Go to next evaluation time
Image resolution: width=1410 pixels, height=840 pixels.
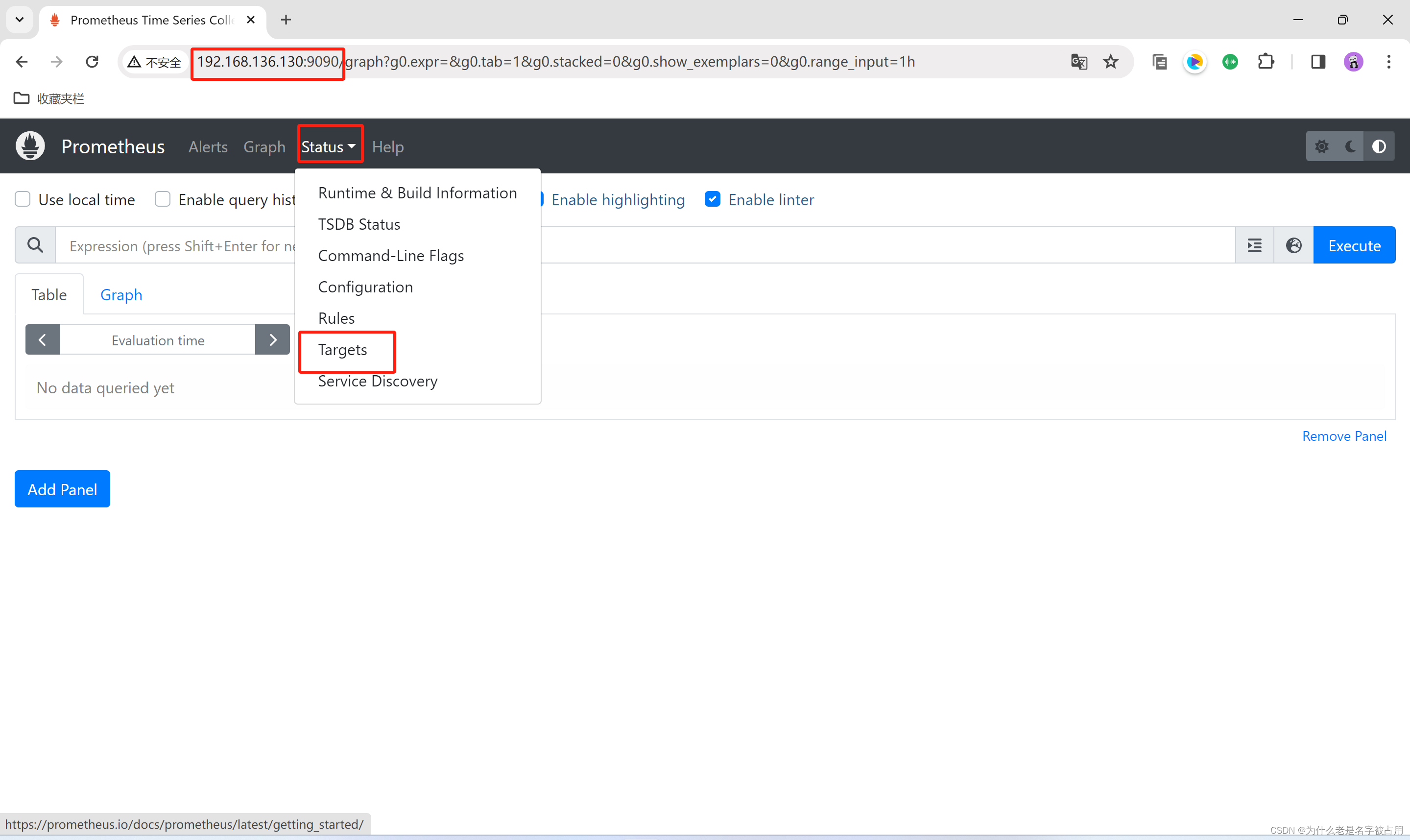click(273, 339)
